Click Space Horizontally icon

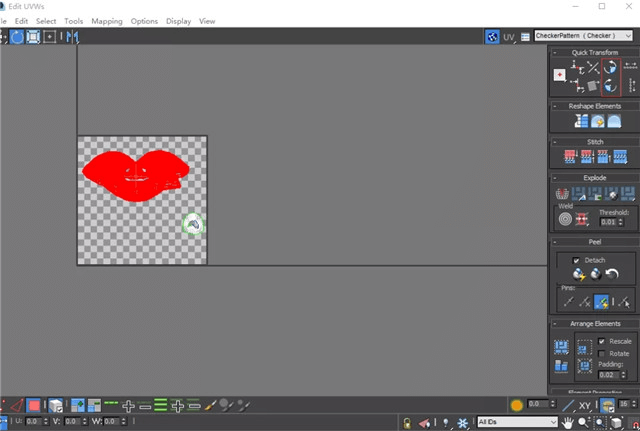pos(630,65)
